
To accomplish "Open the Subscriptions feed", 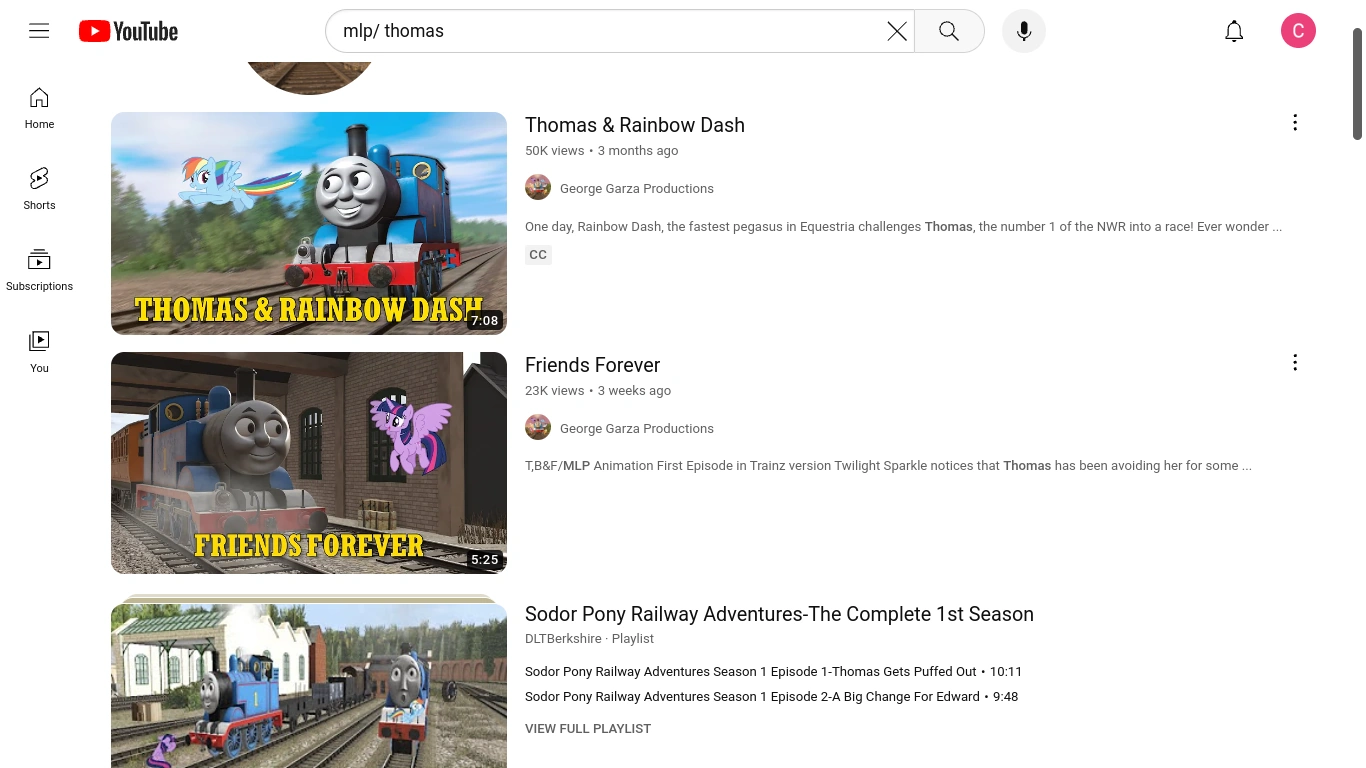I will tap(39, 268).
